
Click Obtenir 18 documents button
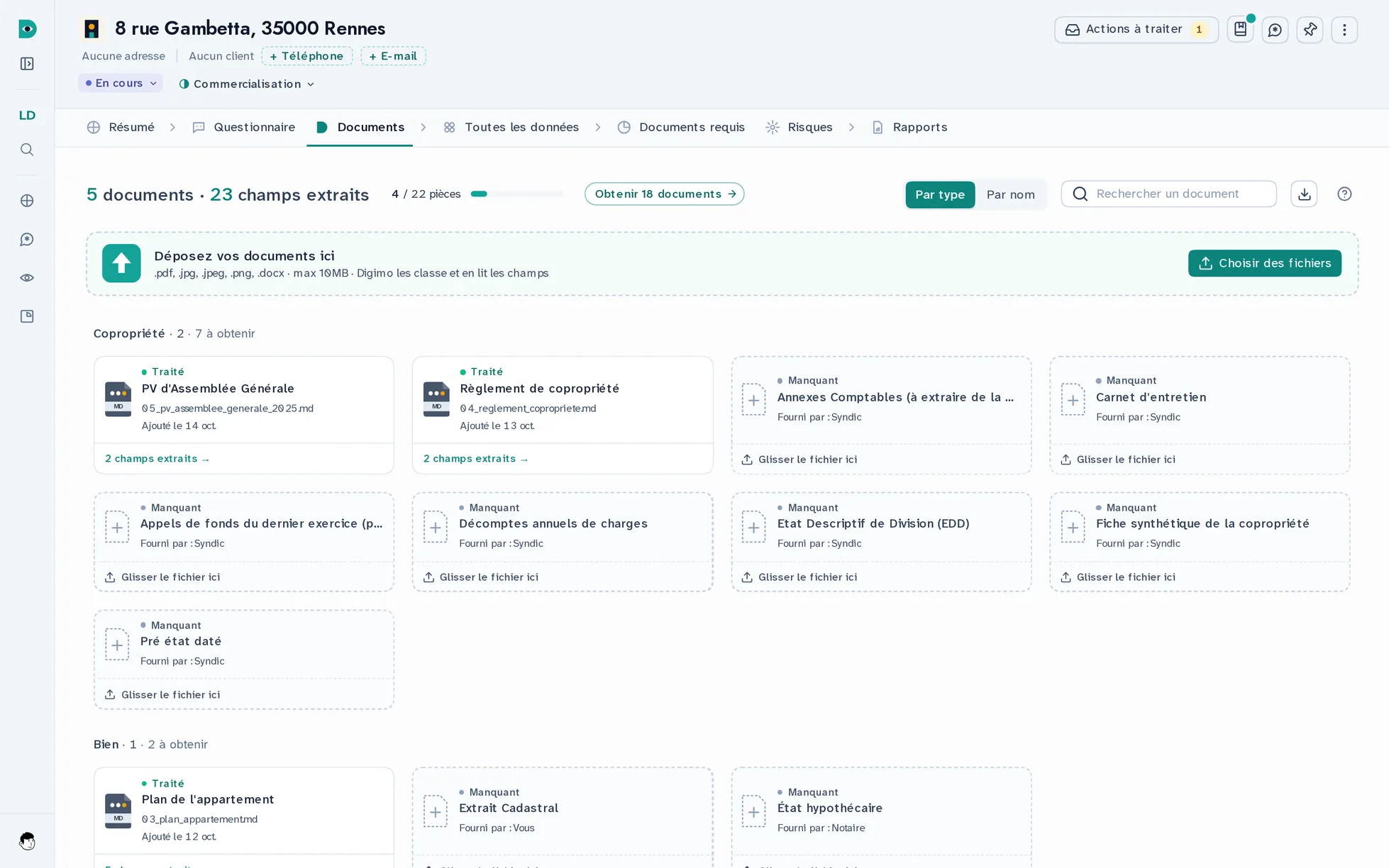pyautogui.click(x=664, y=194)
